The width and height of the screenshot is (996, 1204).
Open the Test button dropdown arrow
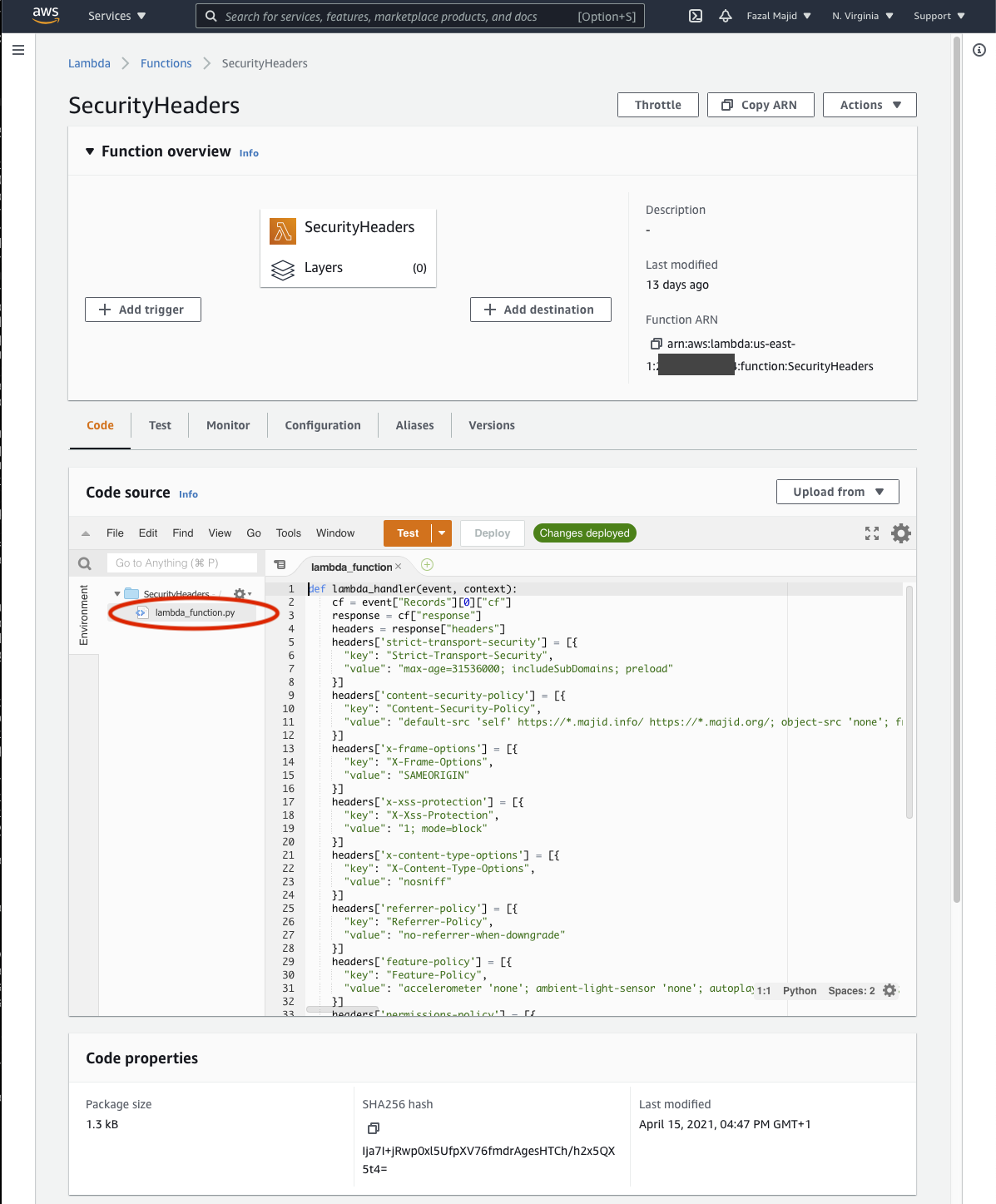pos(442,533)
